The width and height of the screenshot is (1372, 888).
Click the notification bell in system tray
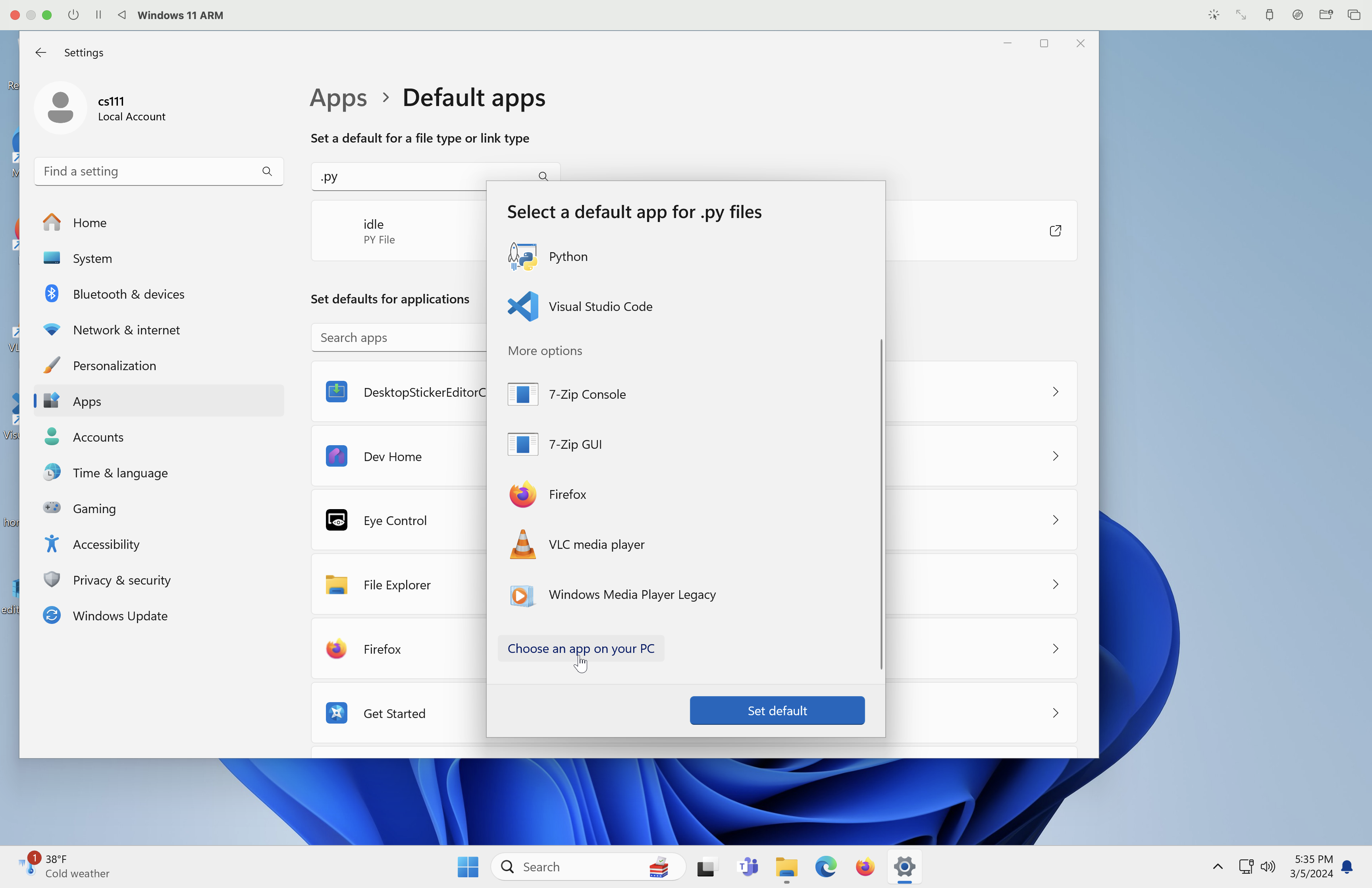pyautogui.click(x=1347, y=867)
